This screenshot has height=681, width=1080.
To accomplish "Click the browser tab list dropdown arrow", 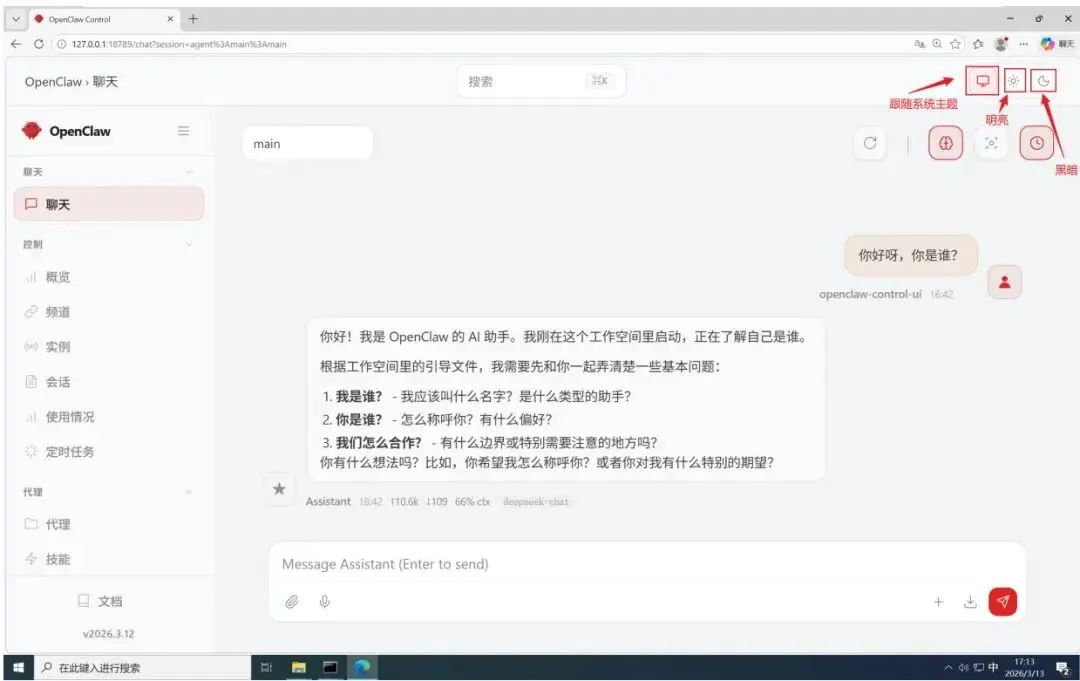I will [x=16, y=19].
